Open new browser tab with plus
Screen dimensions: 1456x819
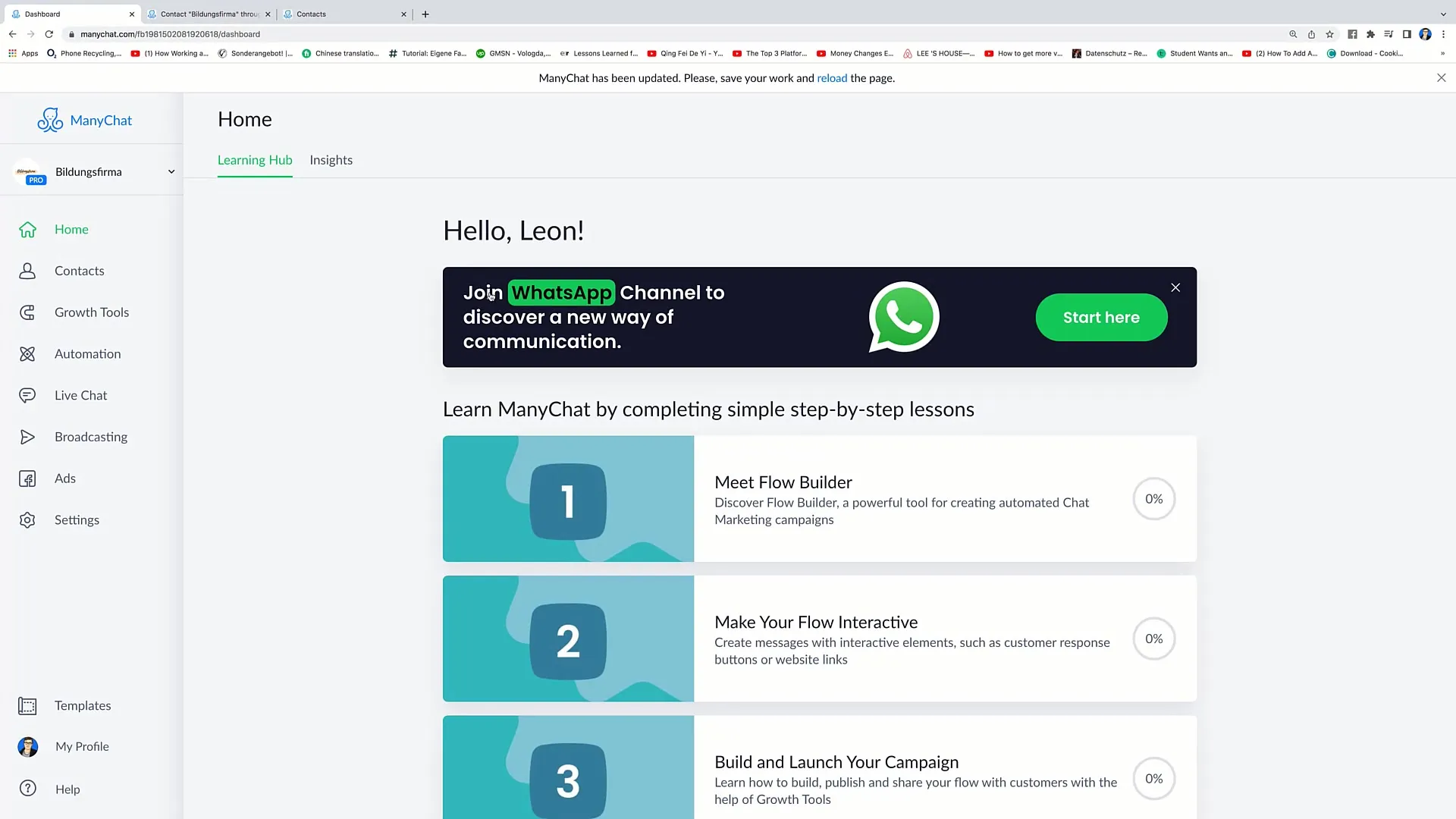[x=425, y=14]
